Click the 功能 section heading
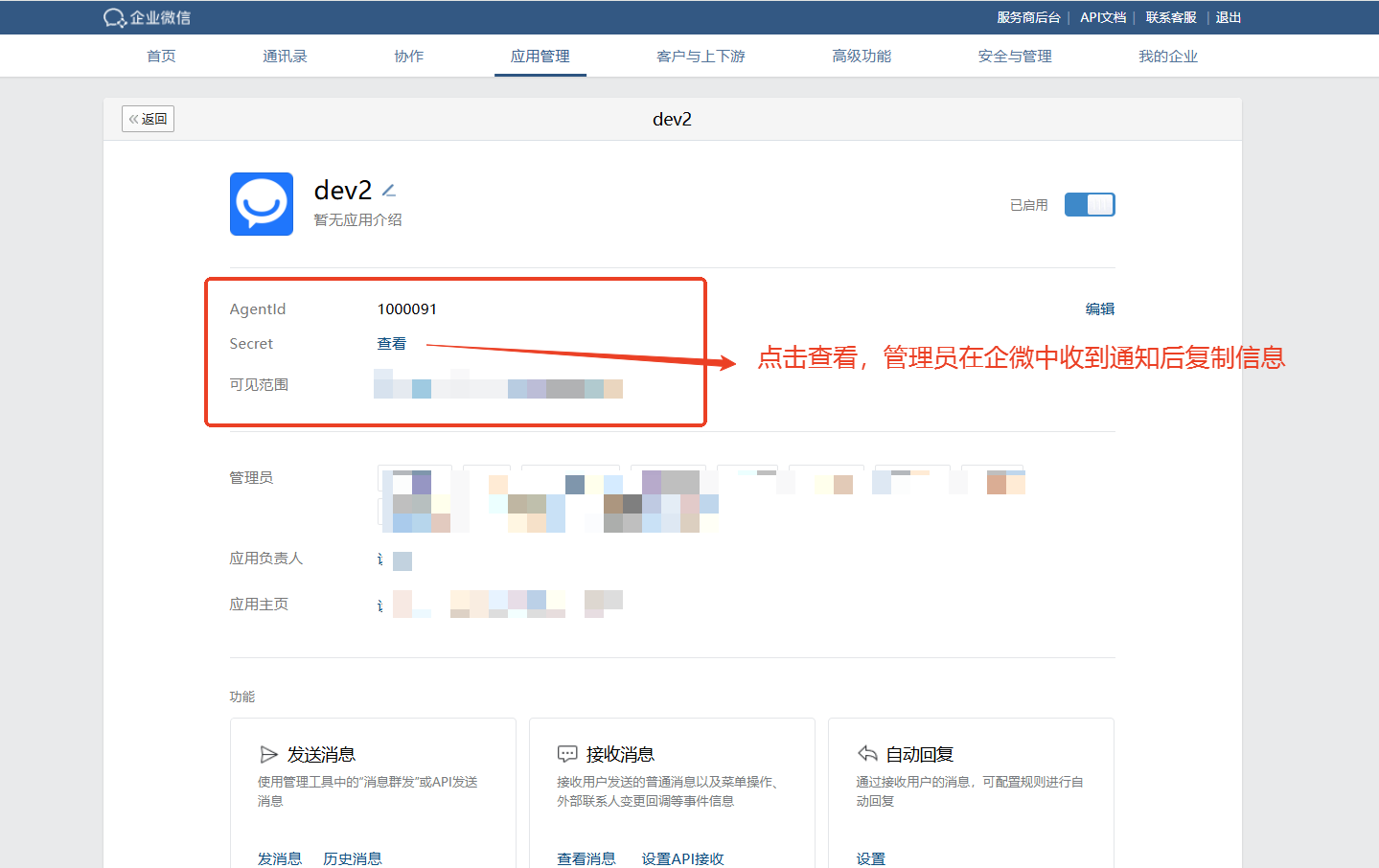 click(242, 697)
